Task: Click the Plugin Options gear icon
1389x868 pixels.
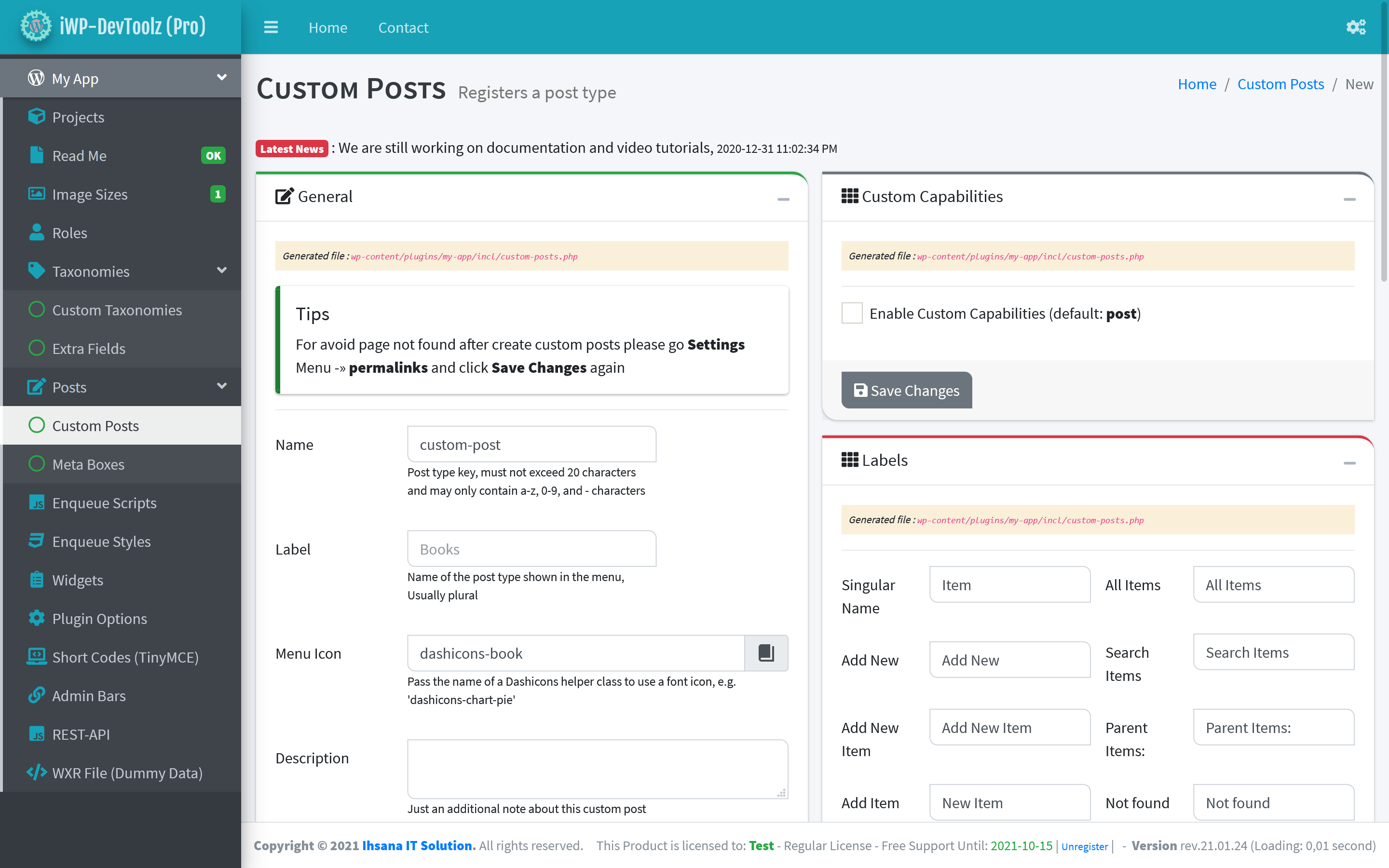Action: (x=36, y=618)
